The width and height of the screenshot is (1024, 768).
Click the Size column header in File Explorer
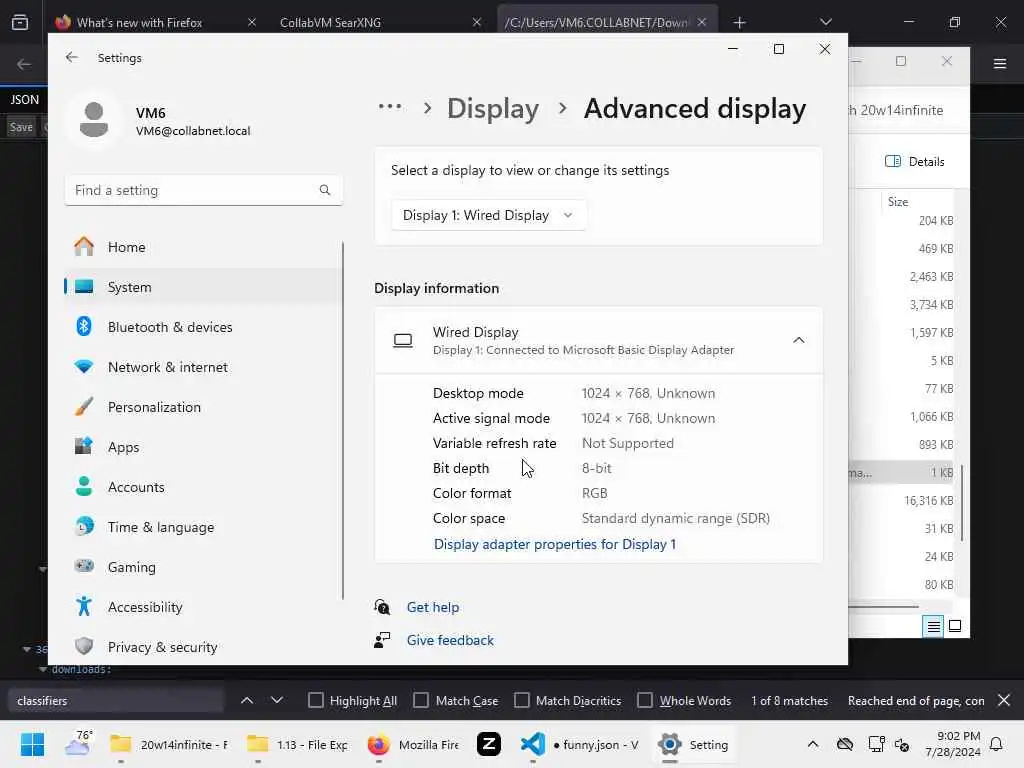(898, 202)
